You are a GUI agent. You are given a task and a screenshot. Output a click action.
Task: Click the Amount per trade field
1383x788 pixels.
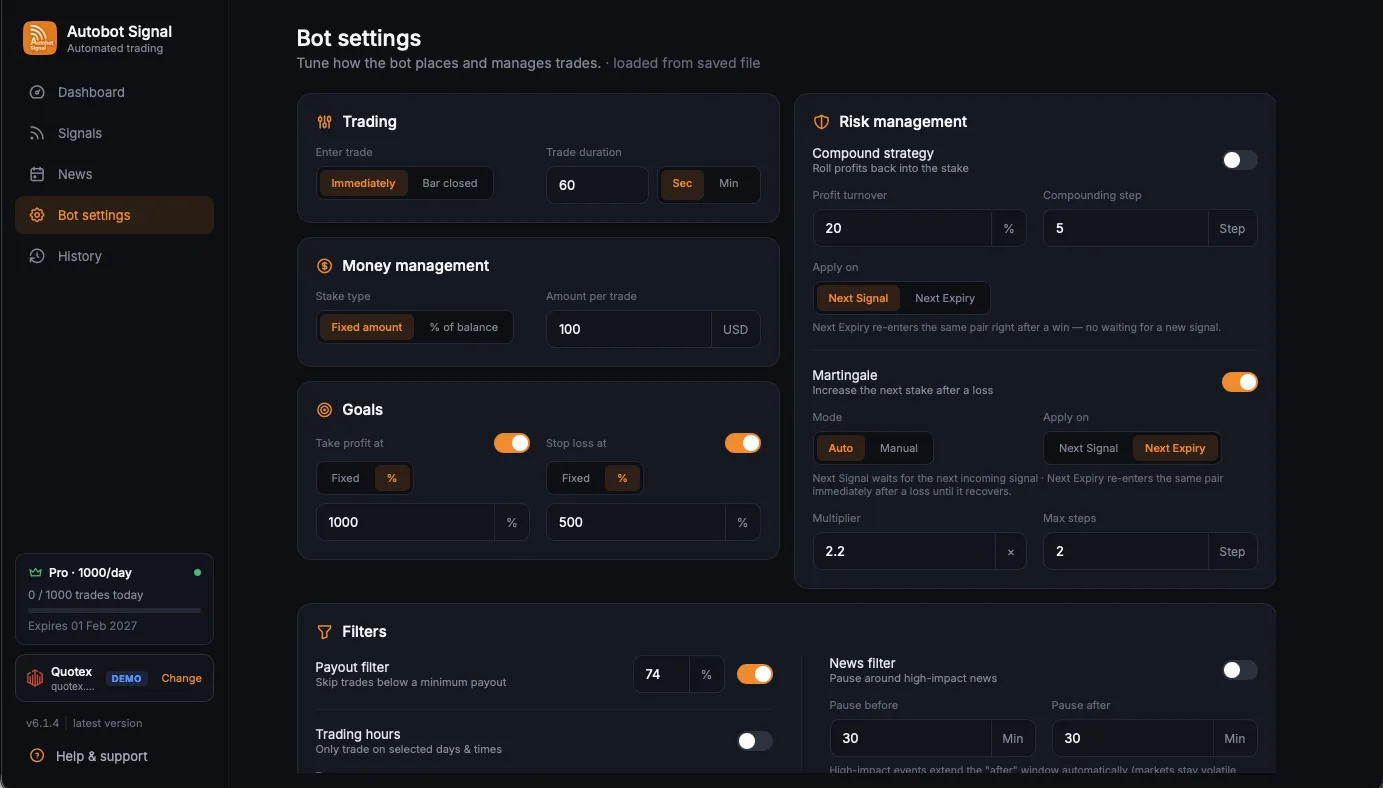[628, 329]
